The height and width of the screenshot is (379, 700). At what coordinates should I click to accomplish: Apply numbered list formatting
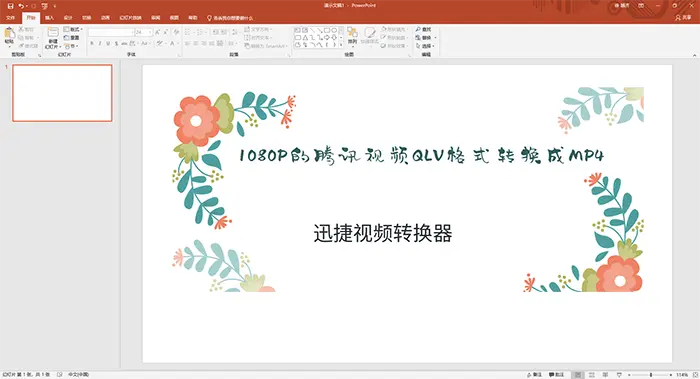pyautogui.click(x=200, y=32)
